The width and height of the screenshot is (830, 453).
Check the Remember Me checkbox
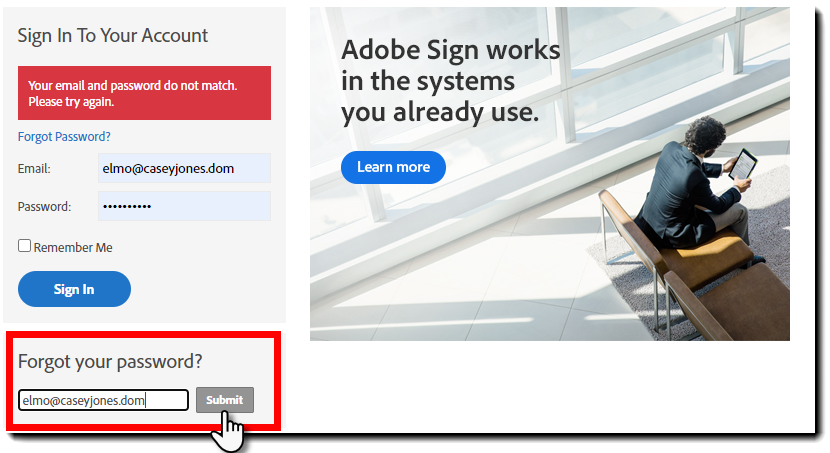click(24, 246)
